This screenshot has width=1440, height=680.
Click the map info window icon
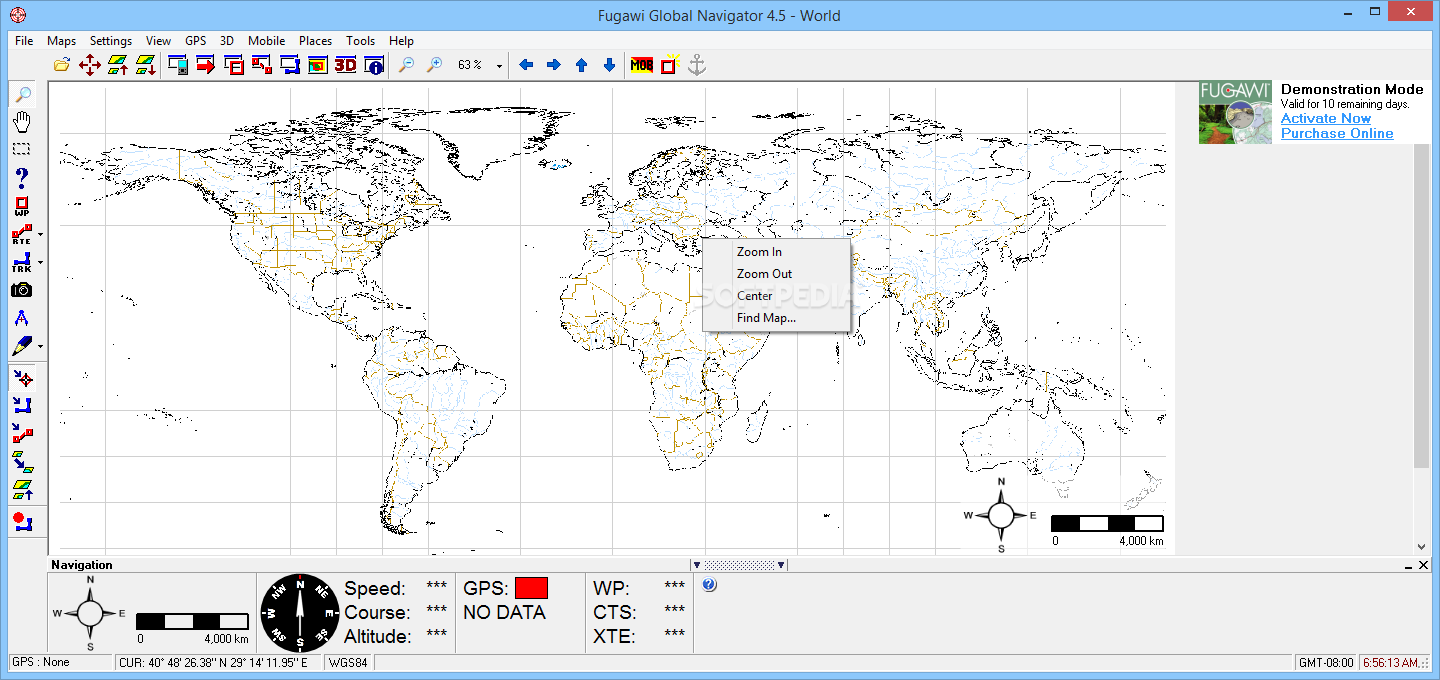point(375,65)
